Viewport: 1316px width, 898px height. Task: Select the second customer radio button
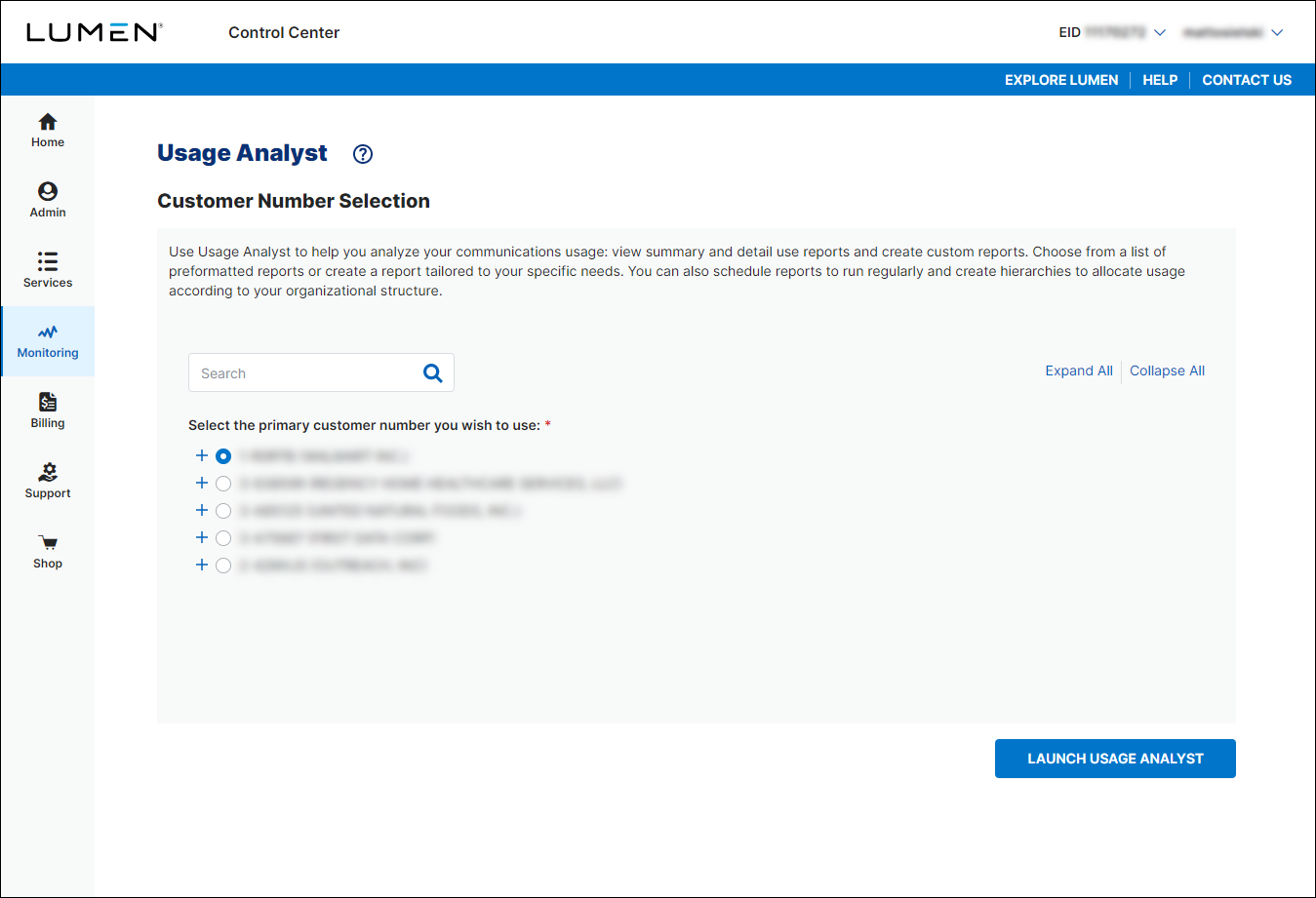(x=223, y=484)
